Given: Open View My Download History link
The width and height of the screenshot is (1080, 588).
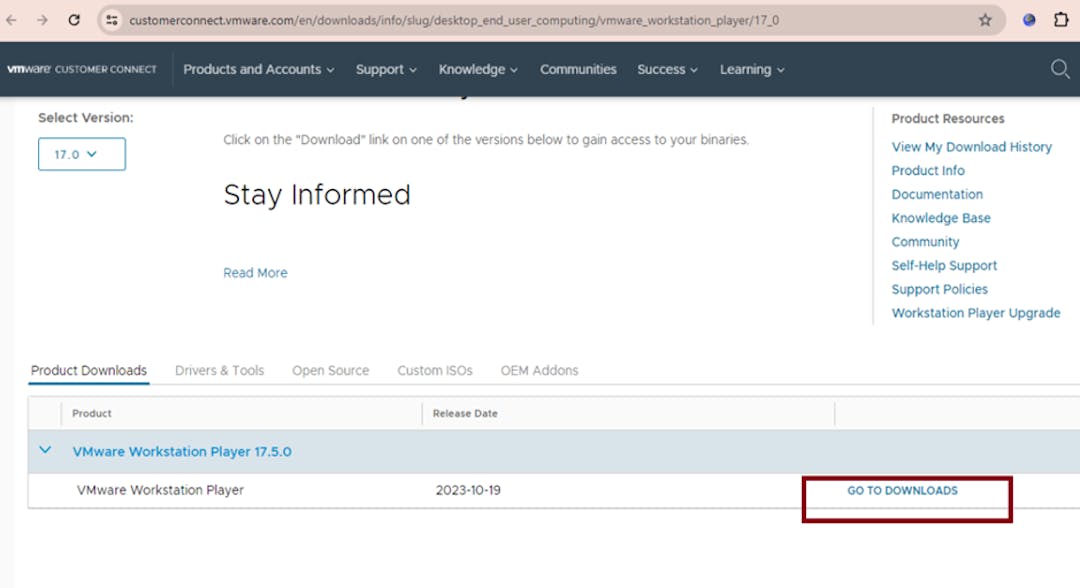Looking at the screenshot, I should (x=971, y=147).
